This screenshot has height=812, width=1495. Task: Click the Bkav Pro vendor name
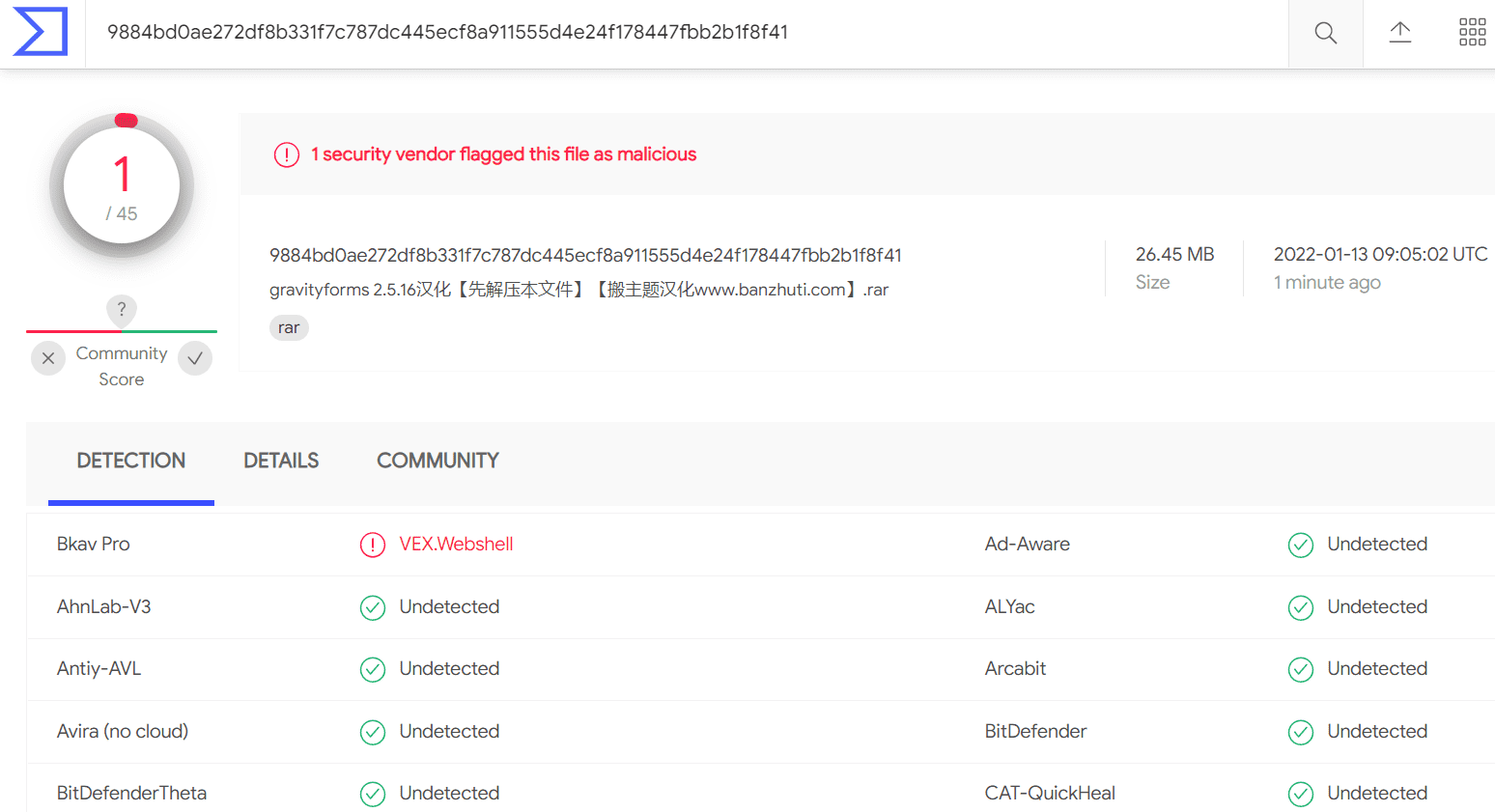(x=94, y=545)
